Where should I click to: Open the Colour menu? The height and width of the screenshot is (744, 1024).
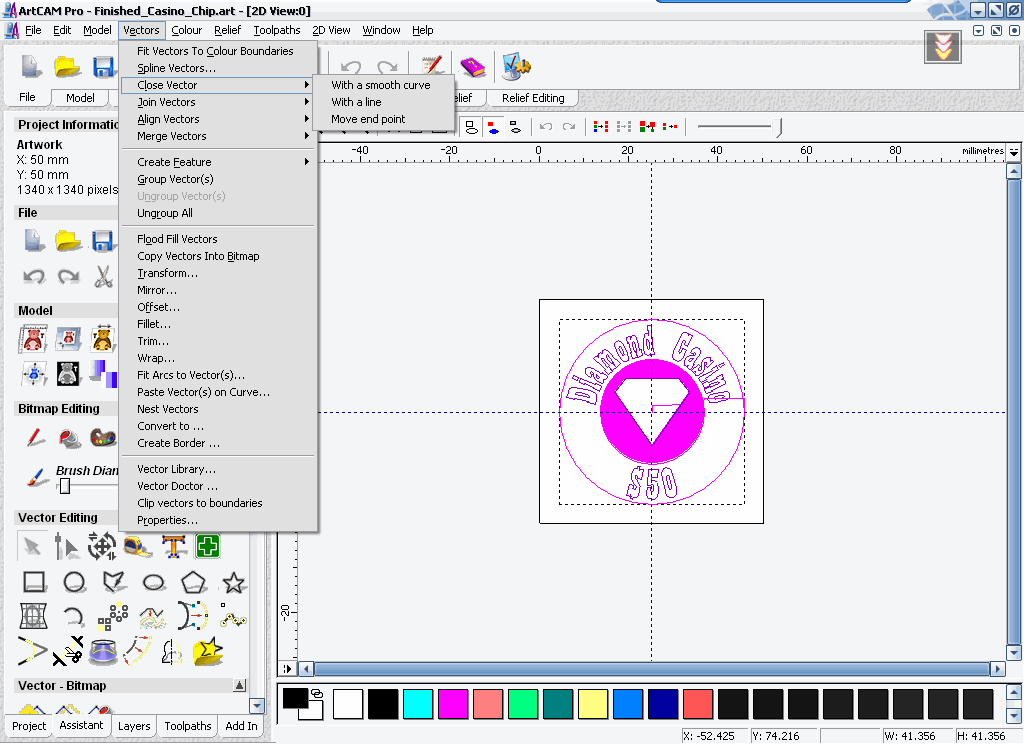click(186, 30)
